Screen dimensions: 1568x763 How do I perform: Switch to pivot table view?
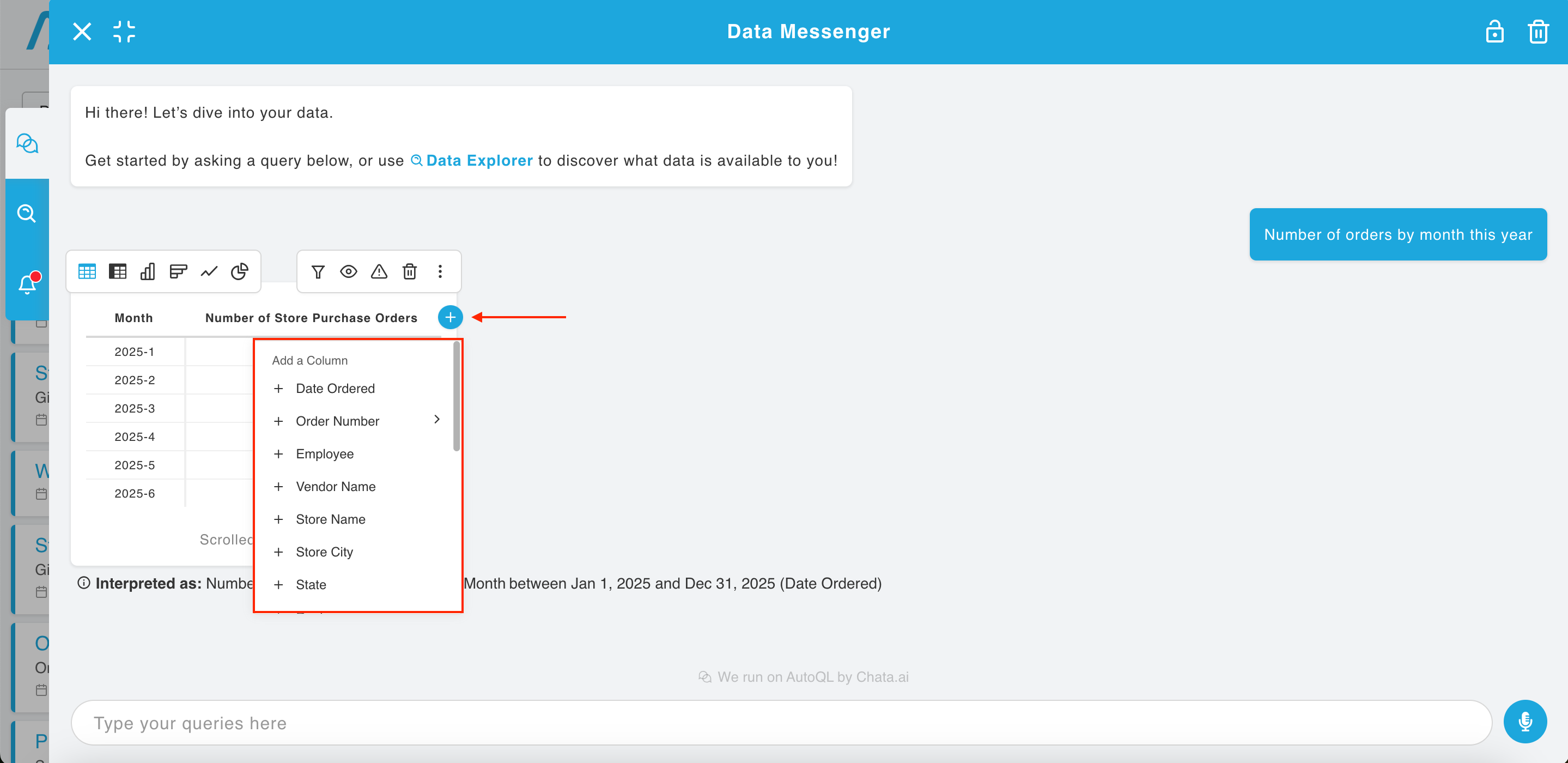(118, 271)
